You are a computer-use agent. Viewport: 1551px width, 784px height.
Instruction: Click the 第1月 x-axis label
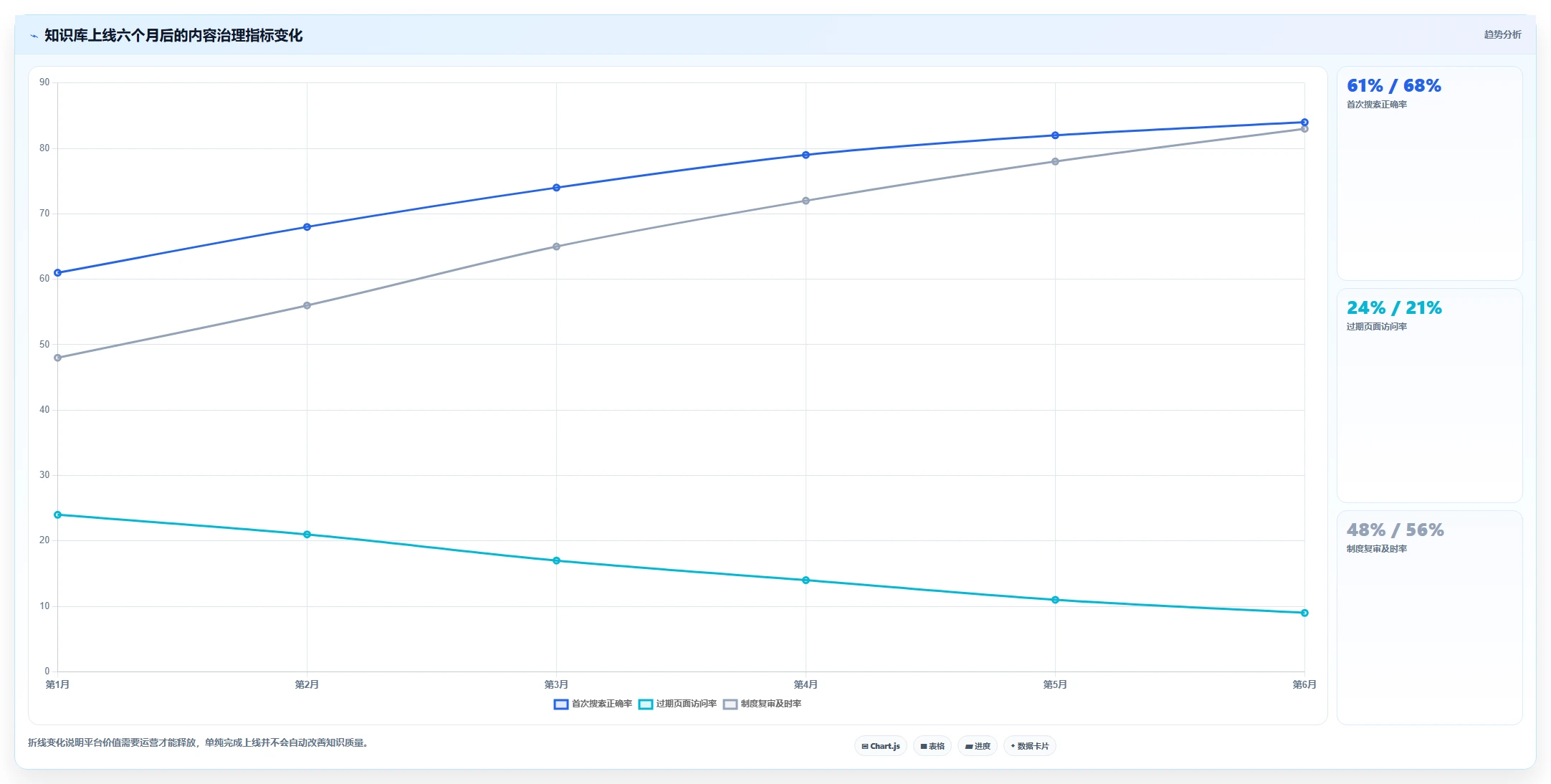pos(58,684)
